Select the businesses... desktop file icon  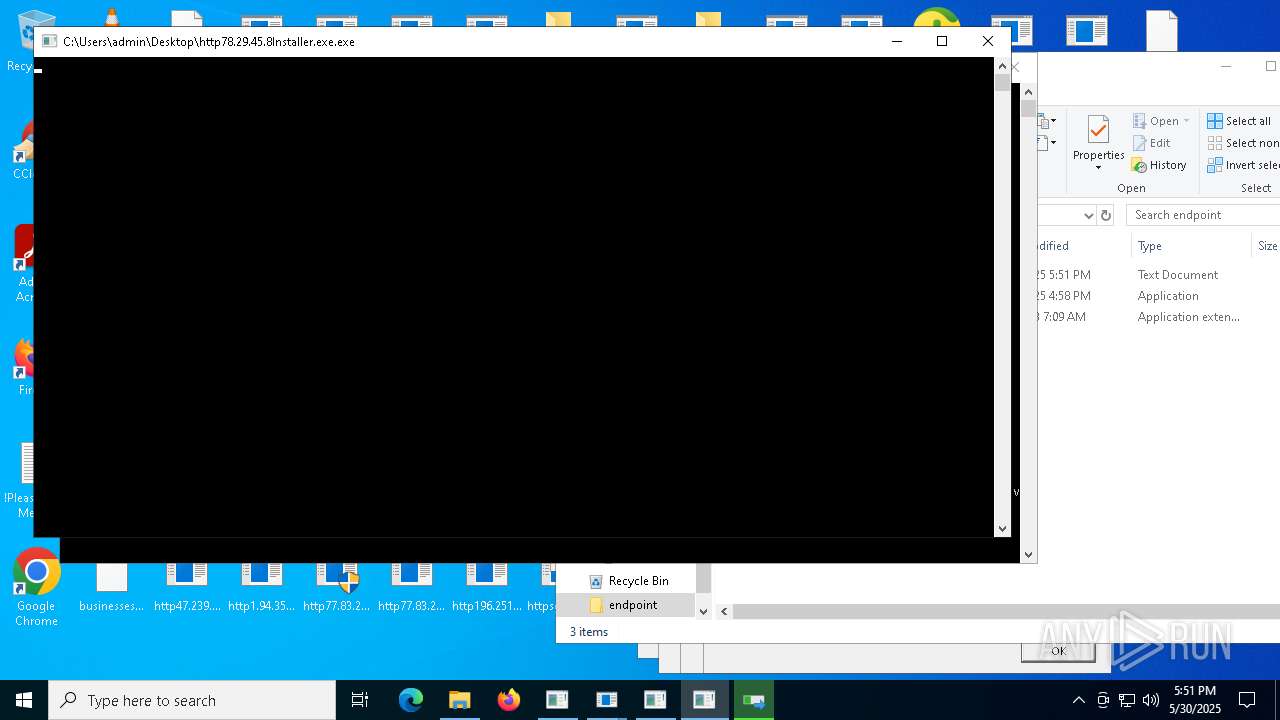point(111,588)
